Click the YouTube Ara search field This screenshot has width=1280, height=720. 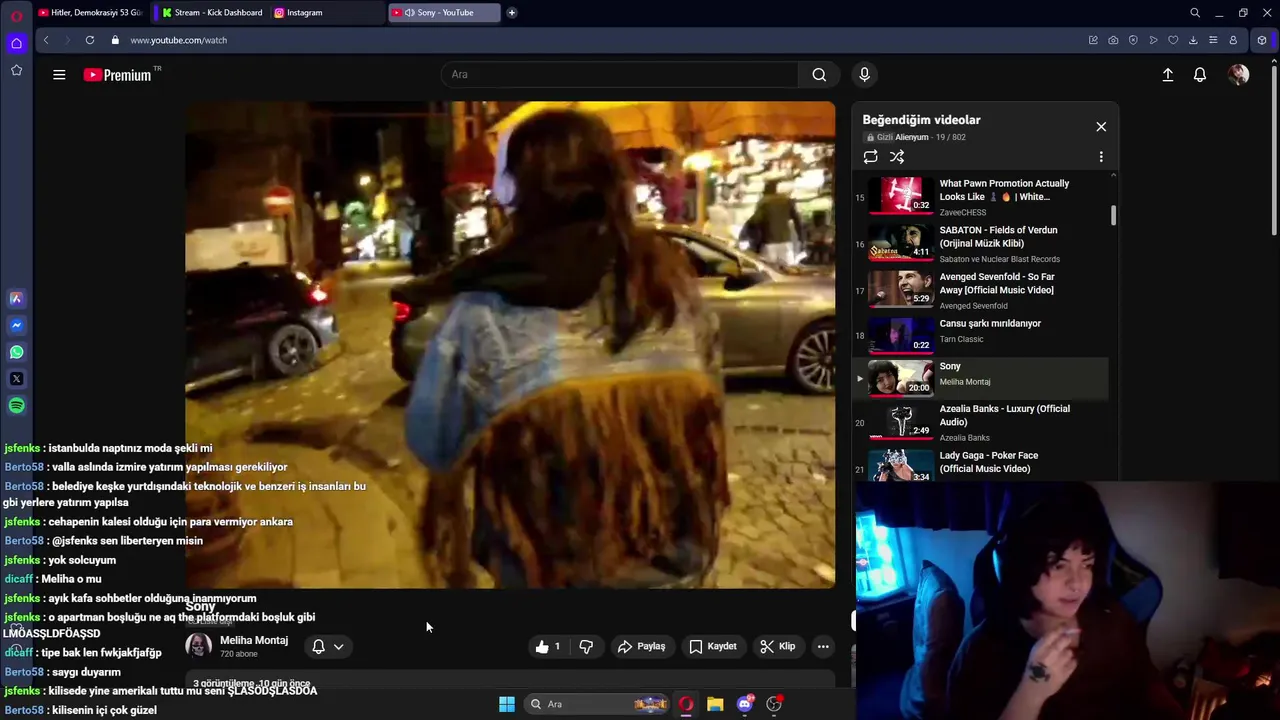(x=620, y=74)
